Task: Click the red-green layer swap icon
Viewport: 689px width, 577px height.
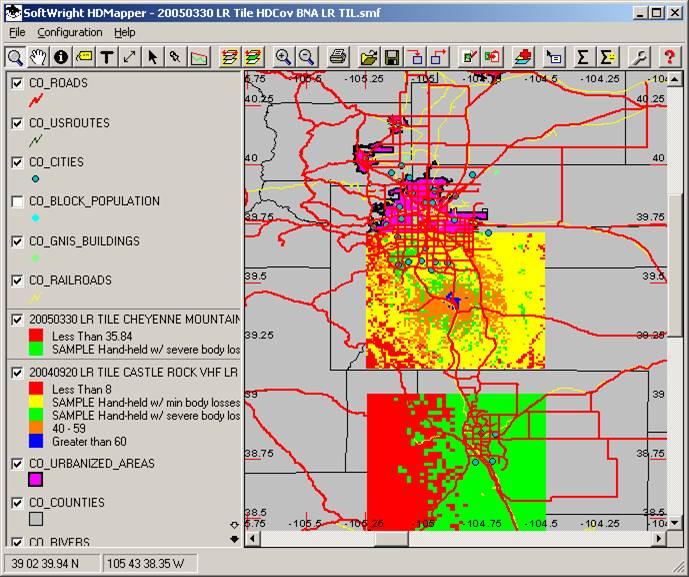Action: pos(492,57)
